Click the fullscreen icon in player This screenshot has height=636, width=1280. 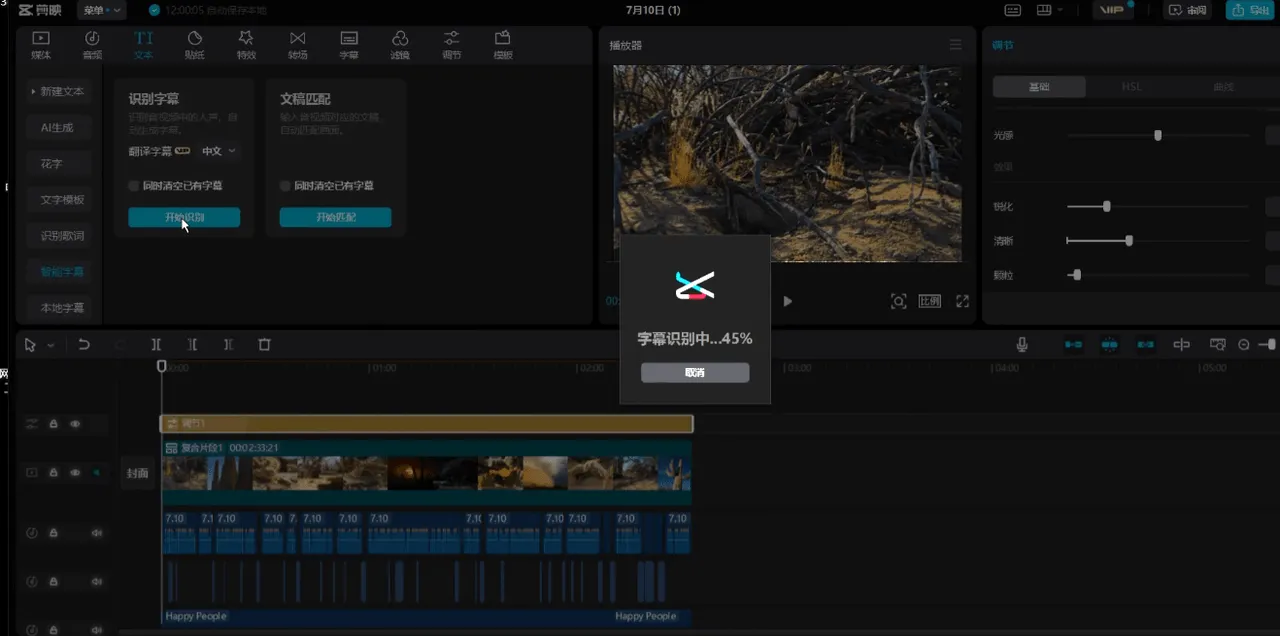point(963,301)
